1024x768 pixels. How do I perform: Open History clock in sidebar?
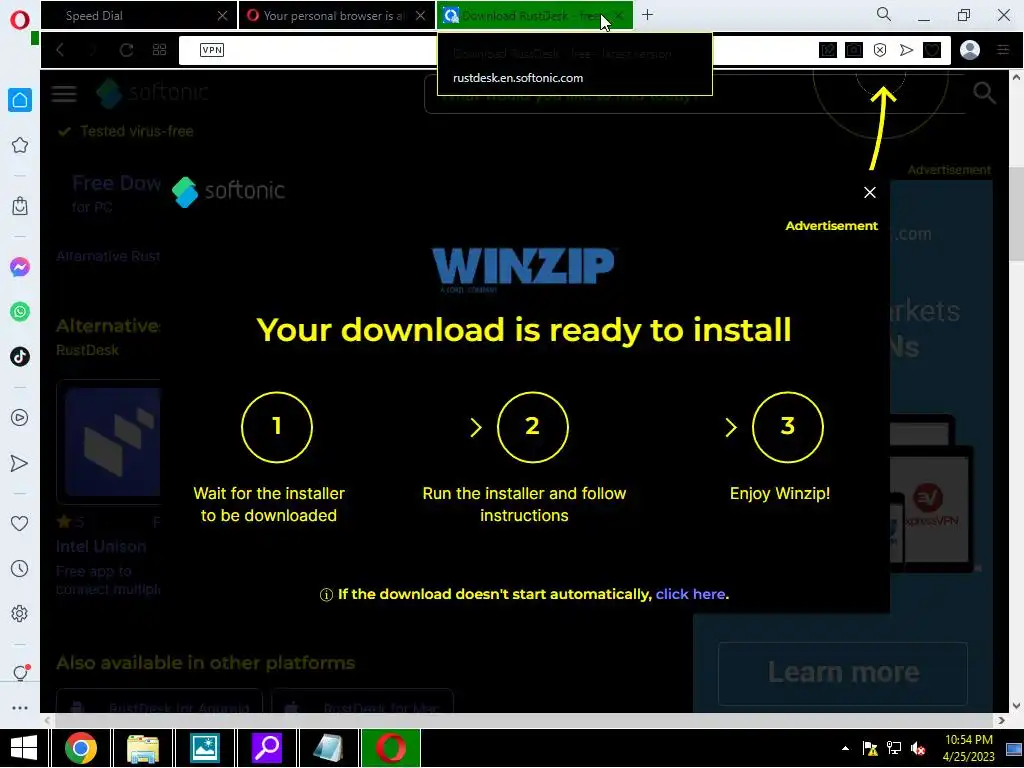[x=20, y=569]
